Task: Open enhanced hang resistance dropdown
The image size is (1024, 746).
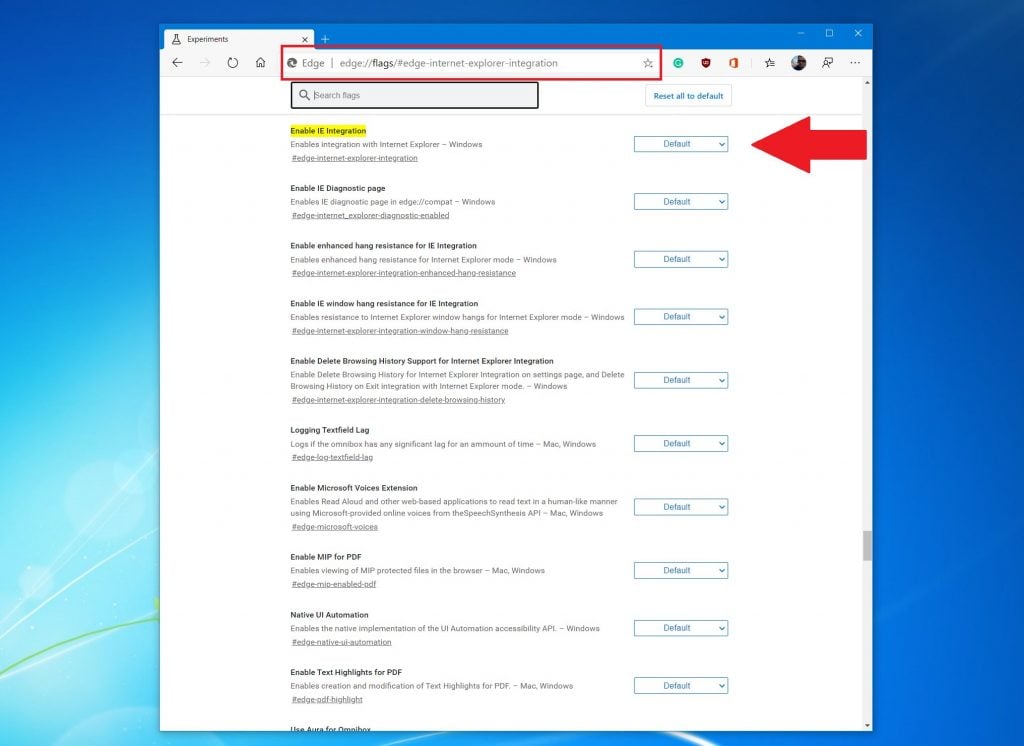Action: pos(680,259)
